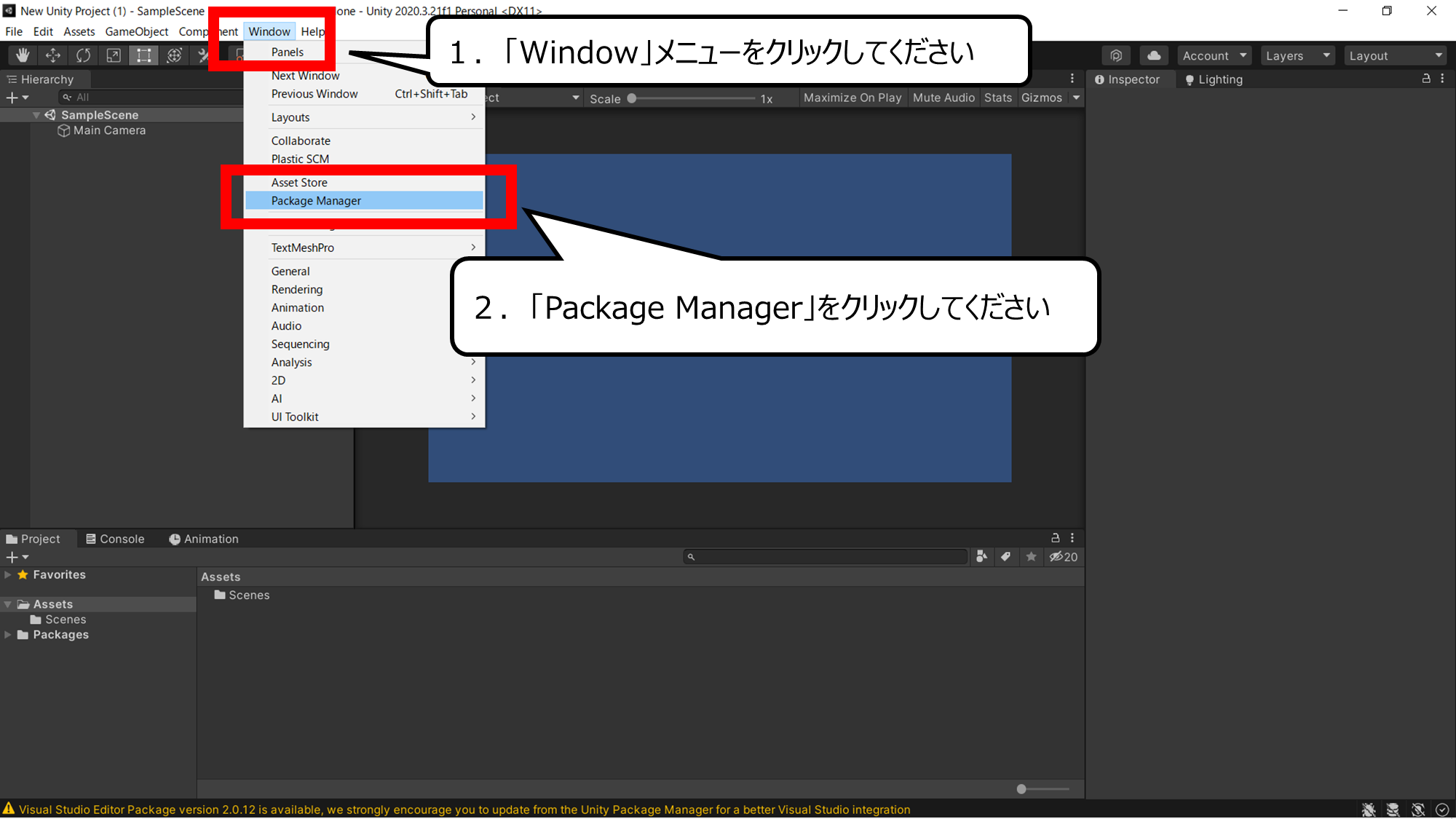This screenshot has width=1456, height=819.
Task: Open the Layout dropdown
Action: point(1396,55)
